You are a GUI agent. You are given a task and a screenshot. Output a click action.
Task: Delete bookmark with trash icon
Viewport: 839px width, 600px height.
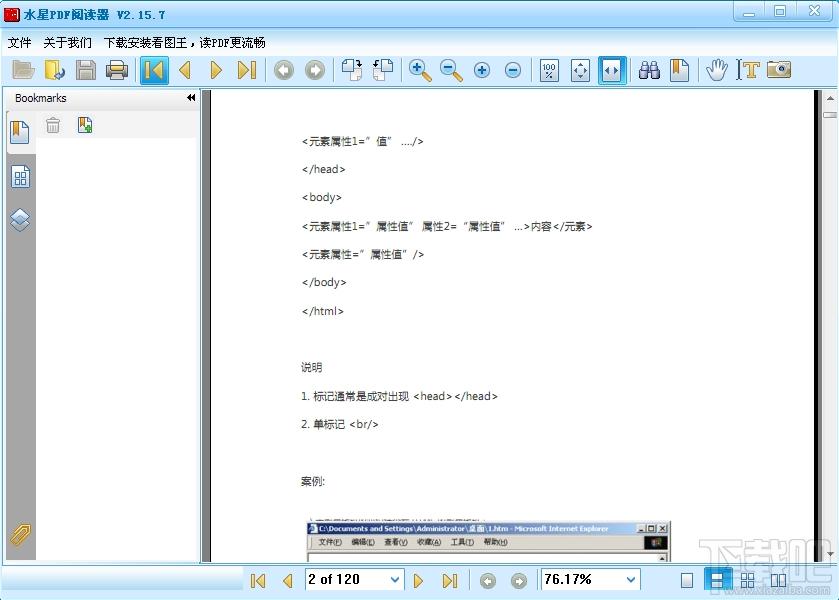[53, 126]
